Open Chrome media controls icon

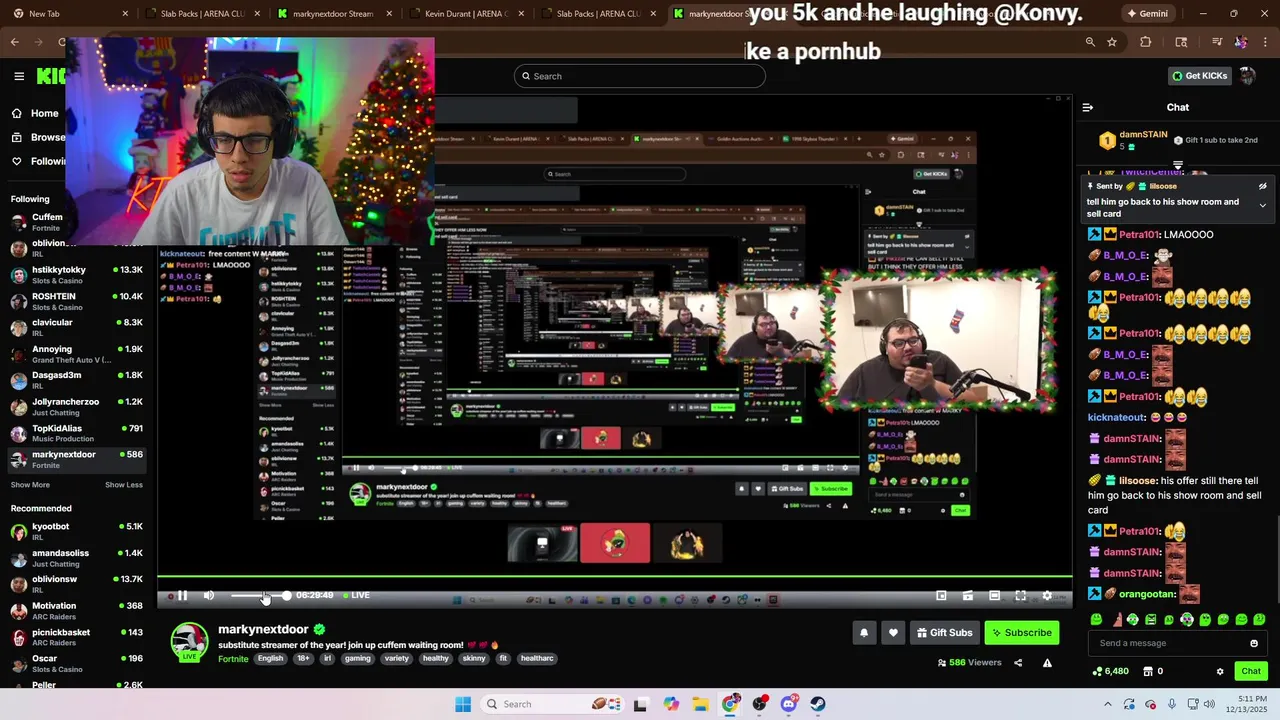click(x=1217, y=42)
